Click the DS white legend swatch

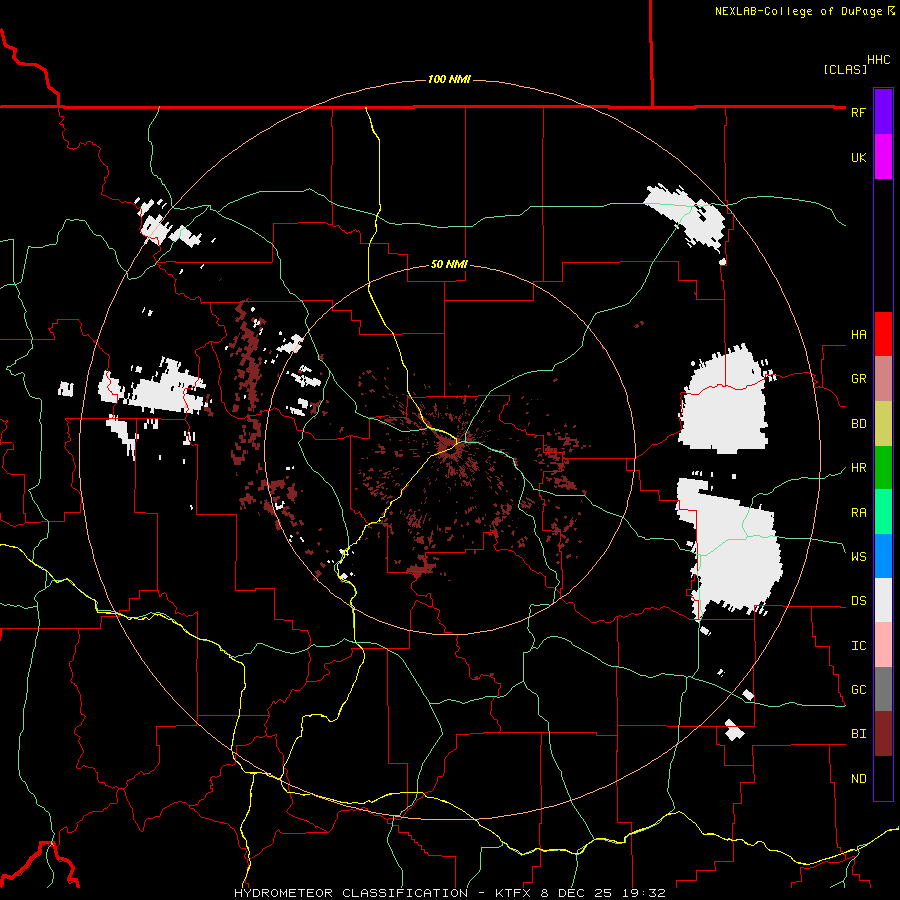pos(883,600)
